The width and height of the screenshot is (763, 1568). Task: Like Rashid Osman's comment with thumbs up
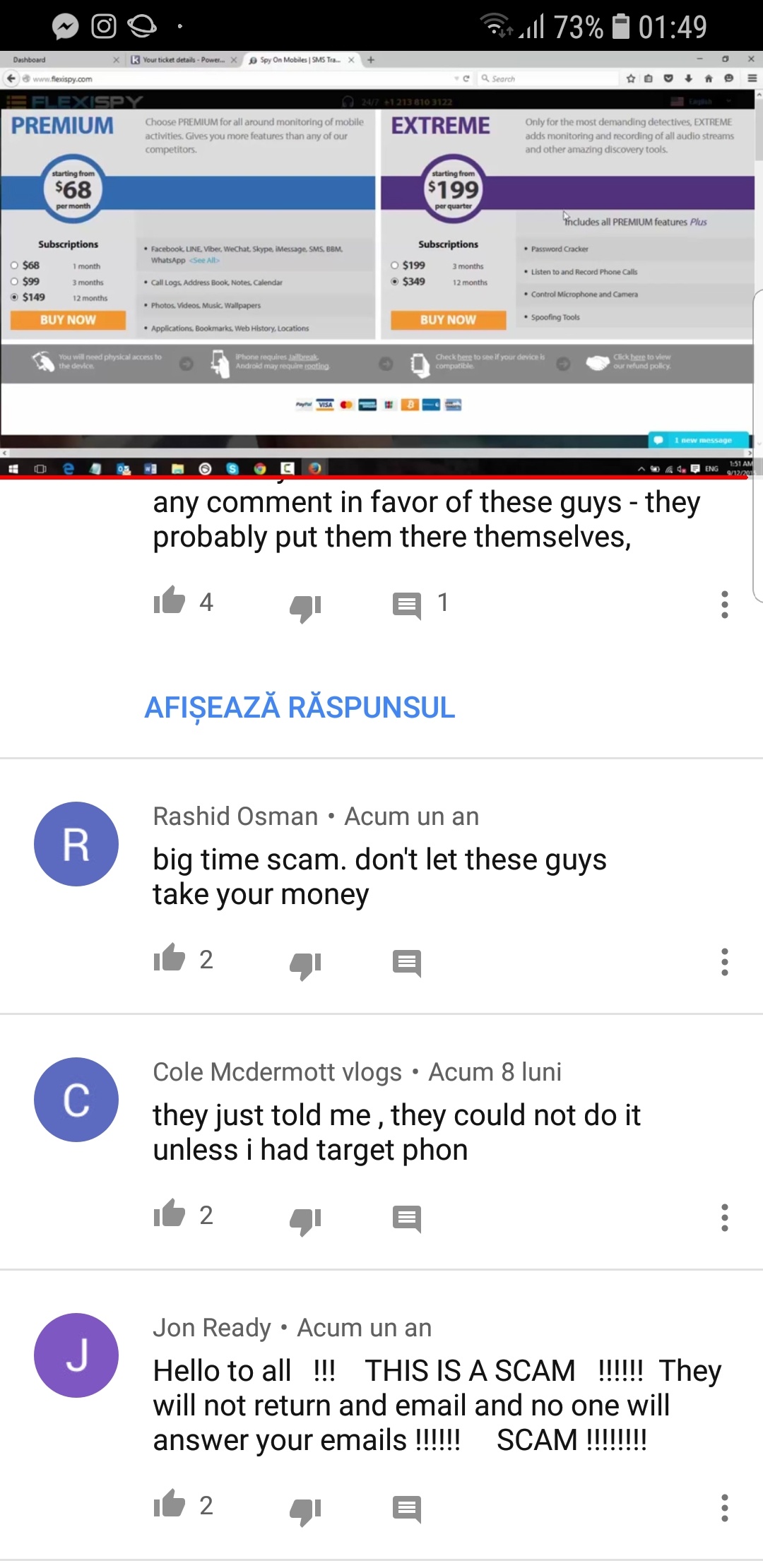coord(170,958)
